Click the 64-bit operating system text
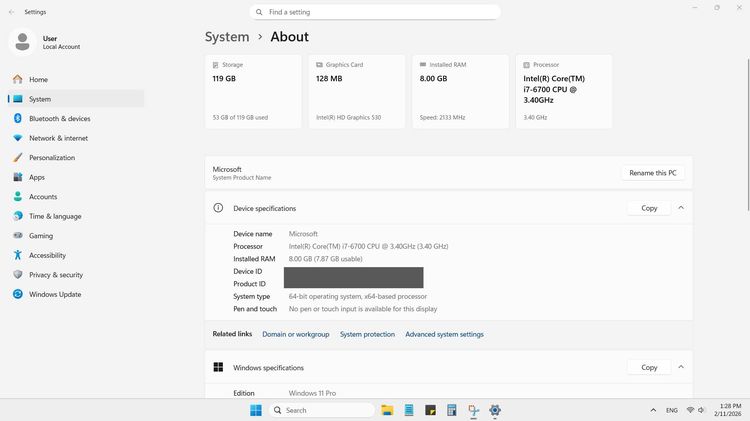This screenshot has width=750, height=421. 358,297
